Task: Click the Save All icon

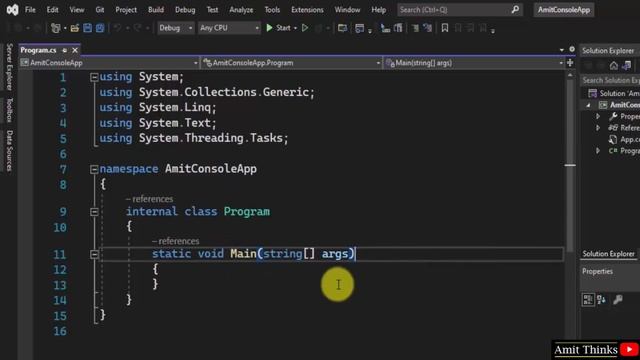Action: [x=100, y=28]
